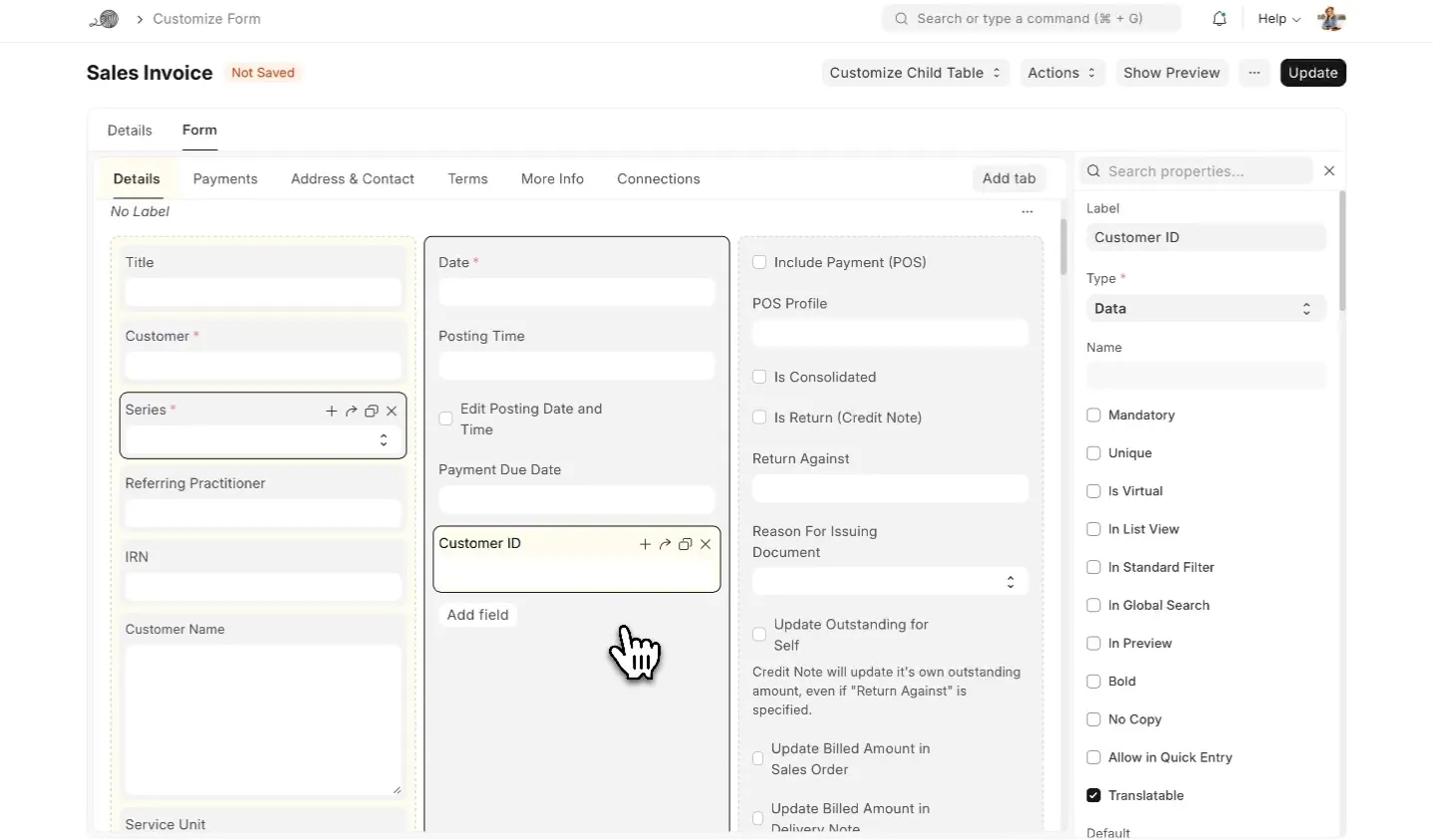This screenshot has width=1433, height=840.
Task: Switch to the Payments tab
Action: tap(225, 179)
